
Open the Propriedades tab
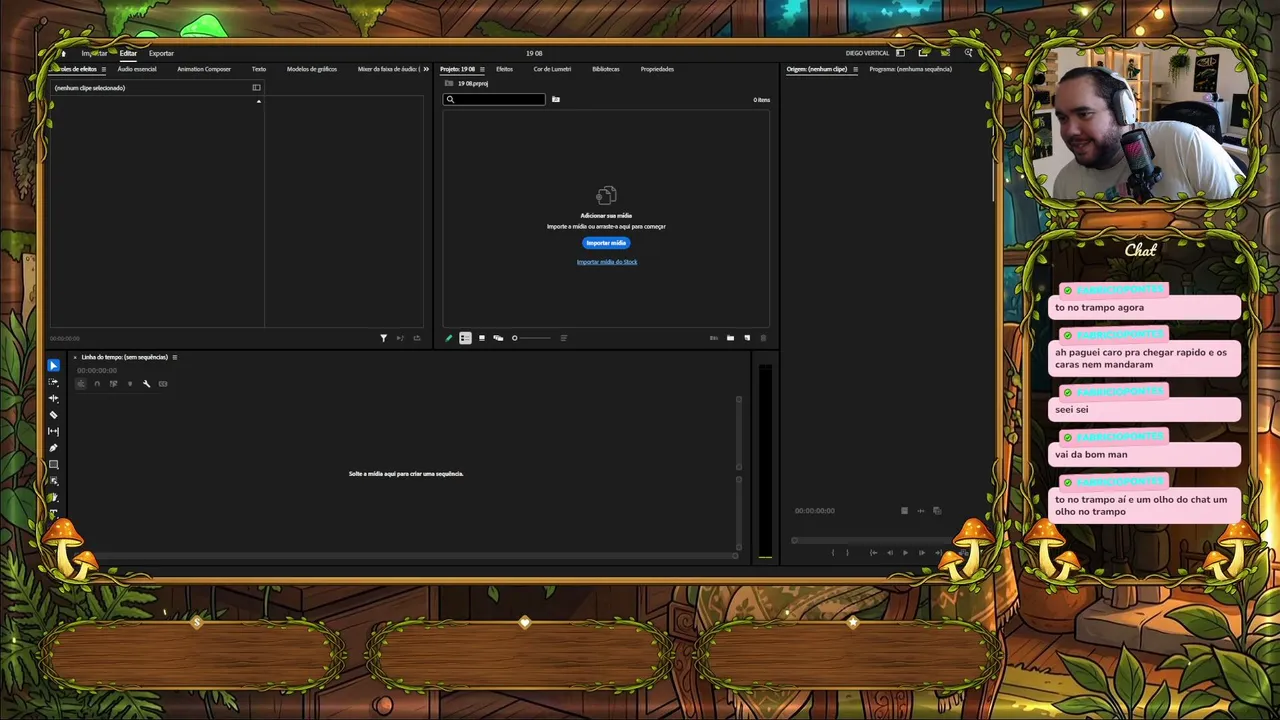pyautogui.click(x=657, y=69)
